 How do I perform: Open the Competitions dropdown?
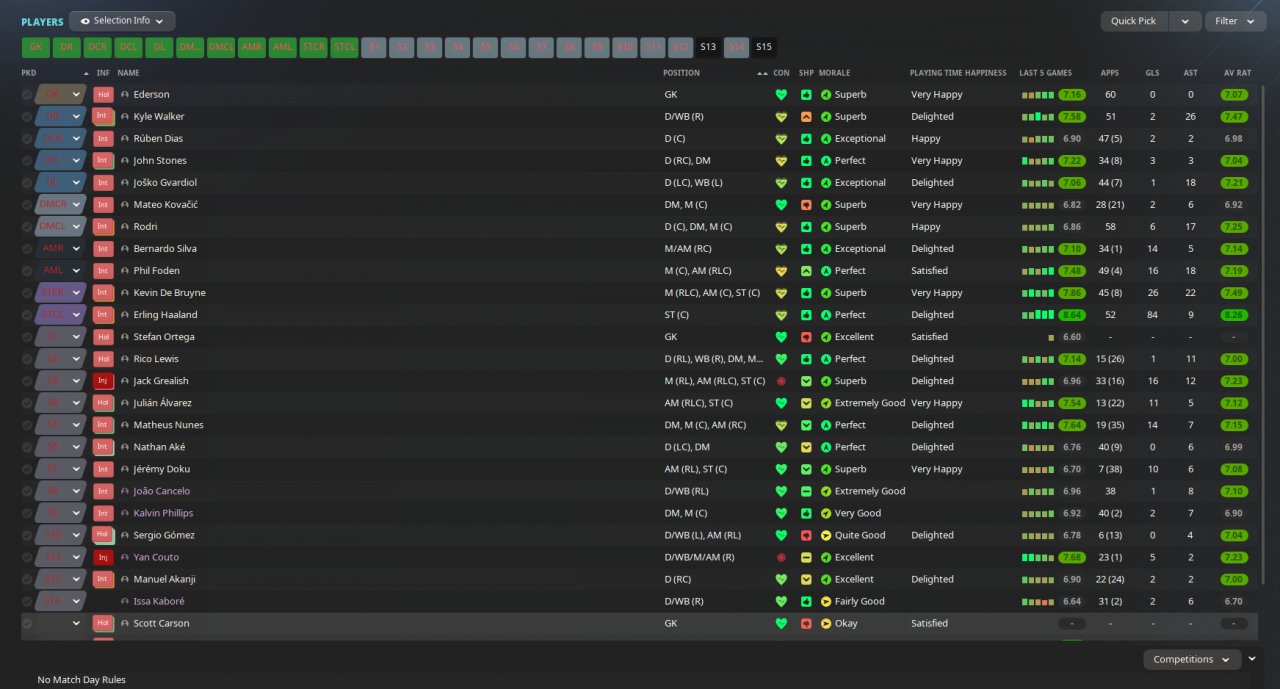tap(1192, 660)
